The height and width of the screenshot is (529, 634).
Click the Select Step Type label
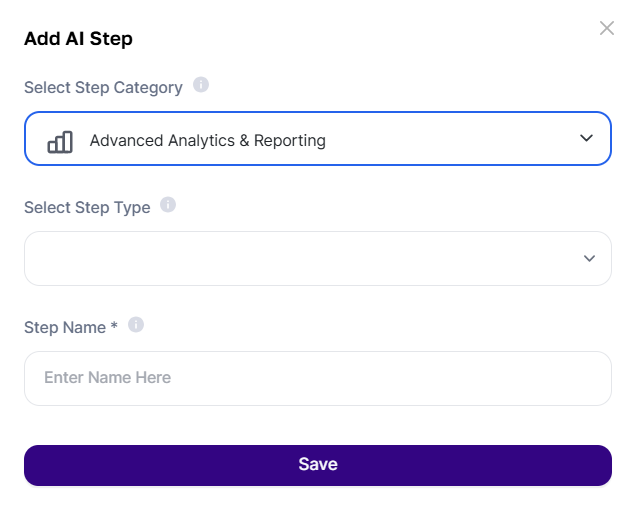[x=87, y=208]
